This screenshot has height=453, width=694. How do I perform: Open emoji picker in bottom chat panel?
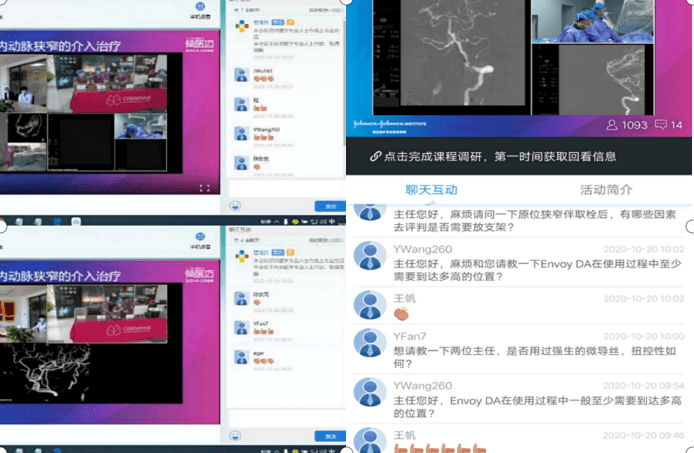coord(235,437)
